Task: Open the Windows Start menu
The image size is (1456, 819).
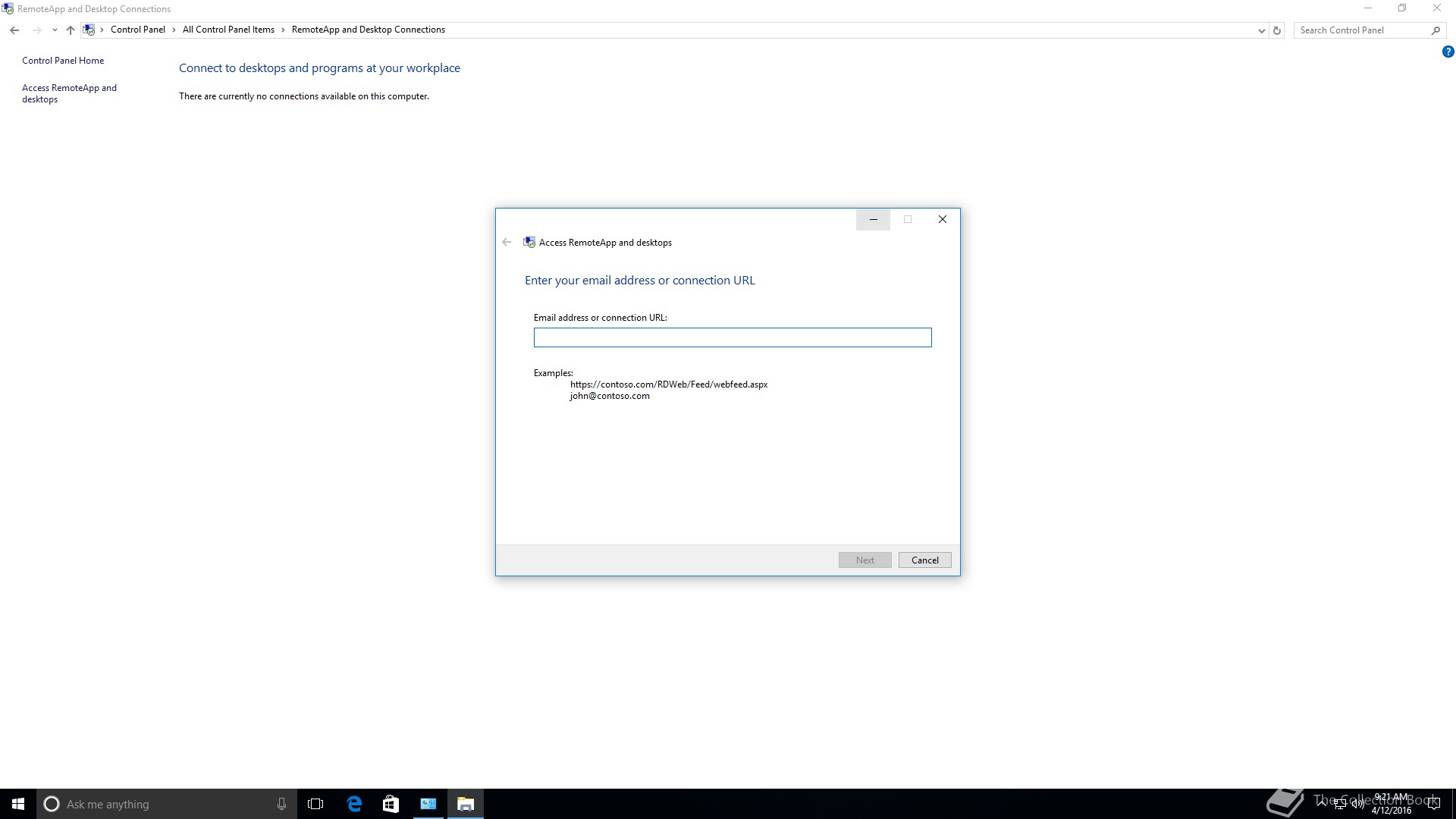Action: click(x=18, y=804)
